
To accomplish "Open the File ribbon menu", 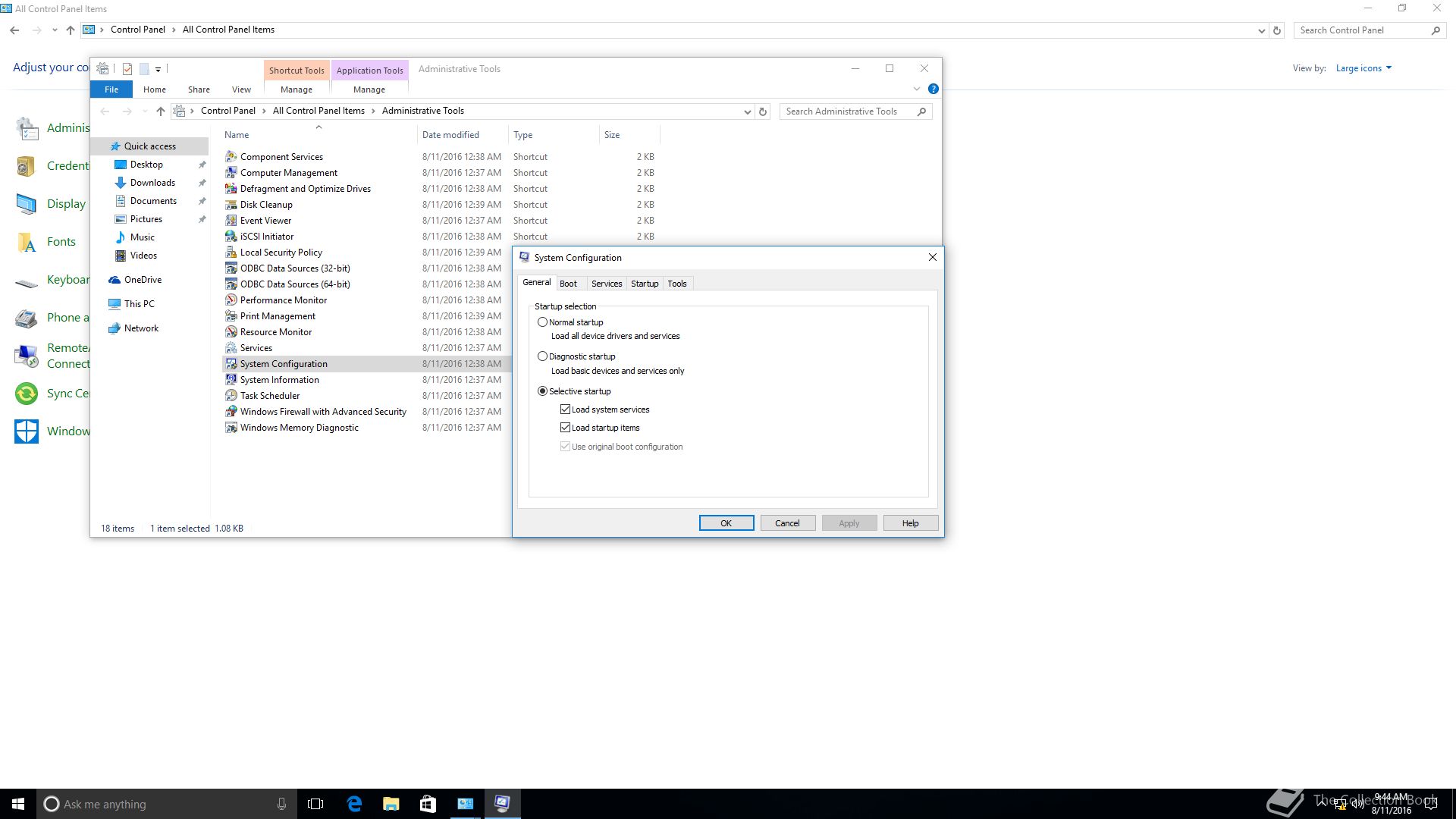I will [x=111, y=89].
